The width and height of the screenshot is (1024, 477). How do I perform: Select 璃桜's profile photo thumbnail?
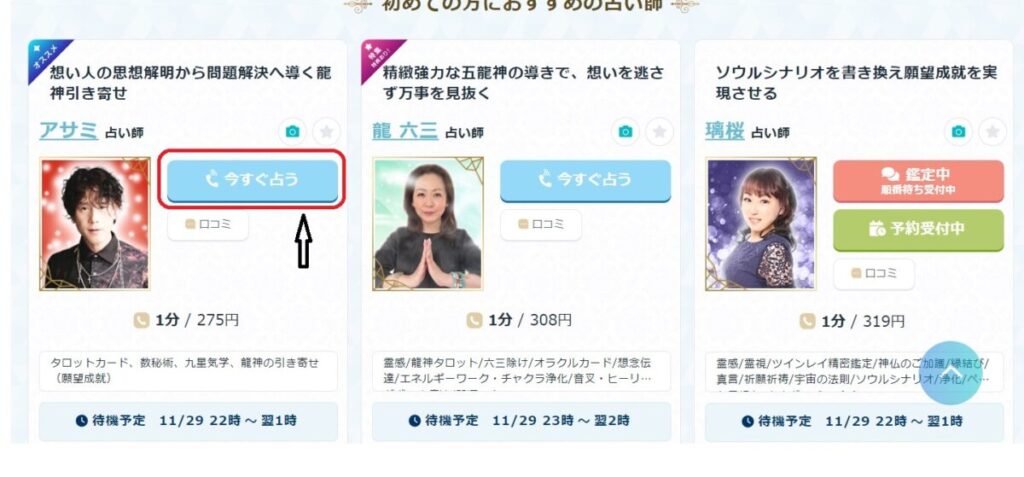pos(761,223)
